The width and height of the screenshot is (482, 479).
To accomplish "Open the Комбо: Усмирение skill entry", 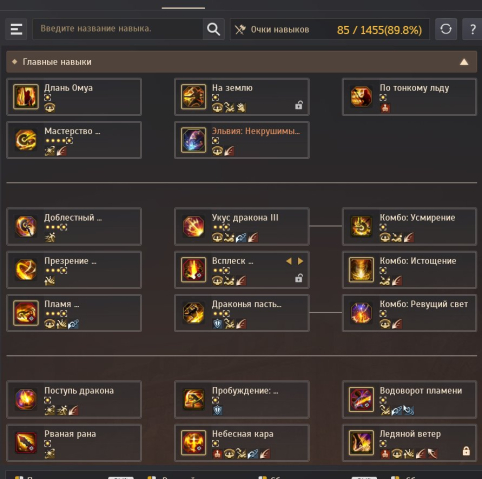I will (x=409, y=226).
